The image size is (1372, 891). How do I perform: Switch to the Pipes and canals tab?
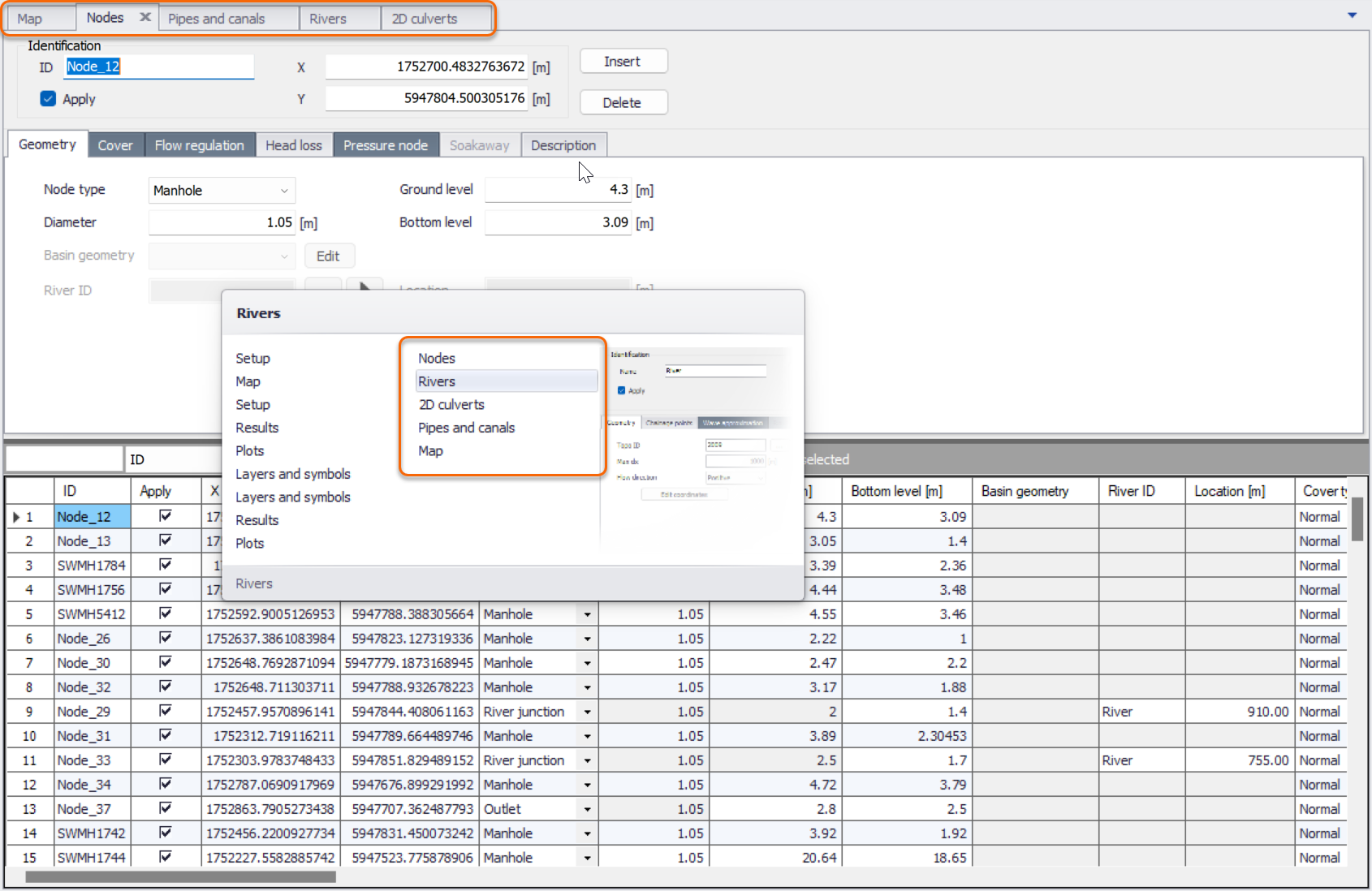217,19
